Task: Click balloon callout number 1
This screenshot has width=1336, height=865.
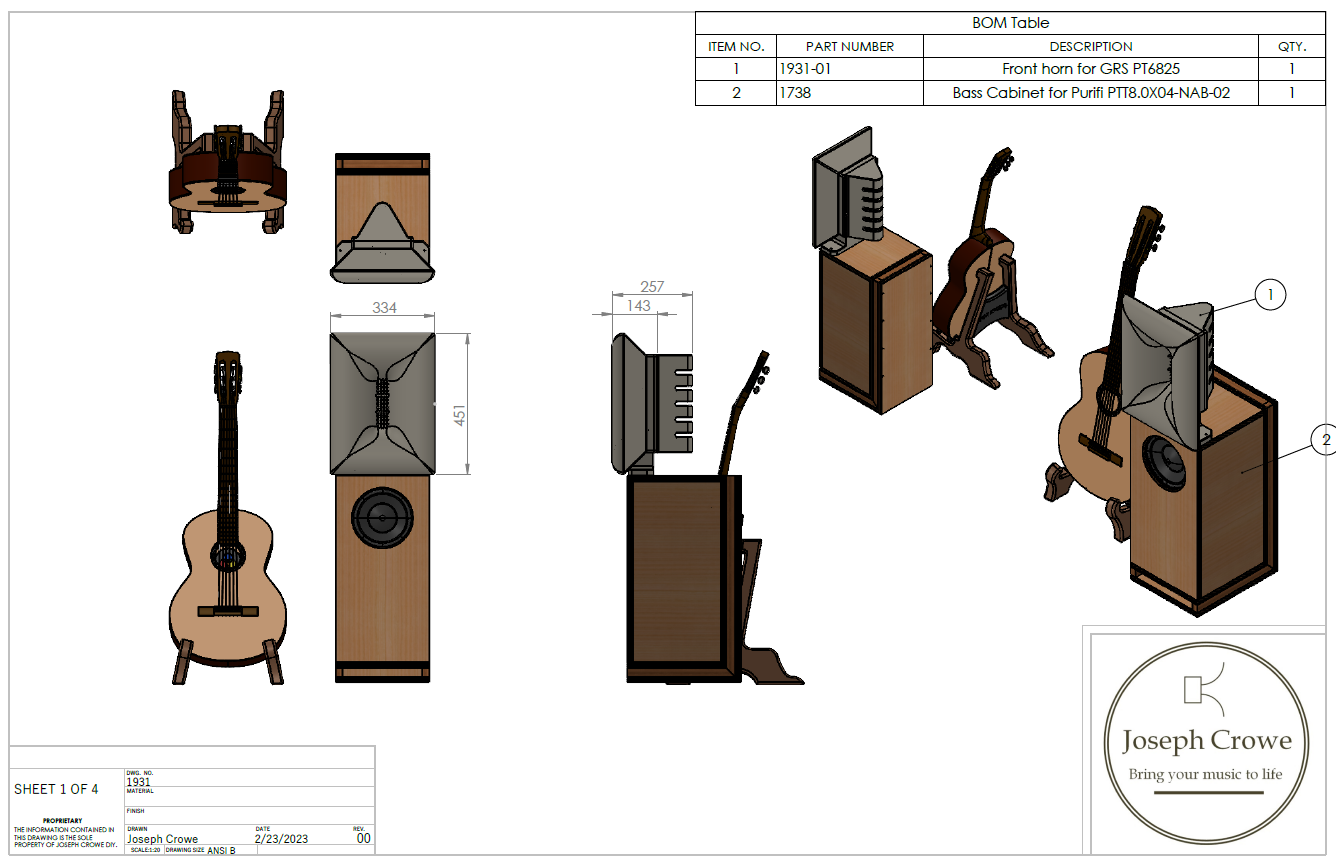Action: [1270, 295]
